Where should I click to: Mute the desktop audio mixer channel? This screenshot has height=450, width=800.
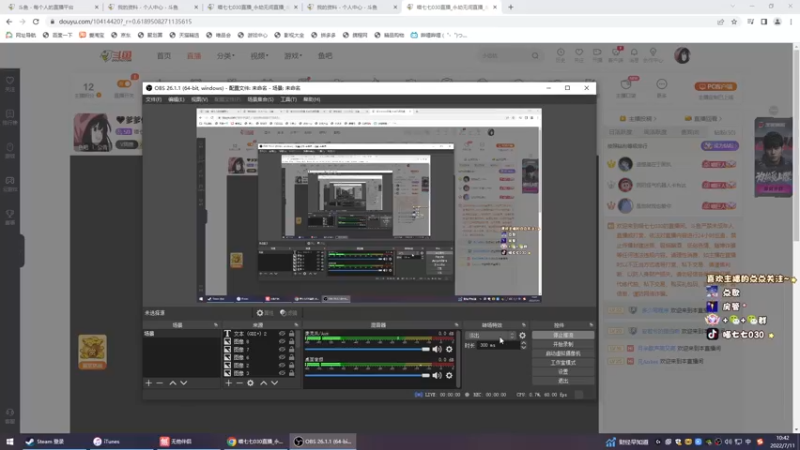(437, 376)
